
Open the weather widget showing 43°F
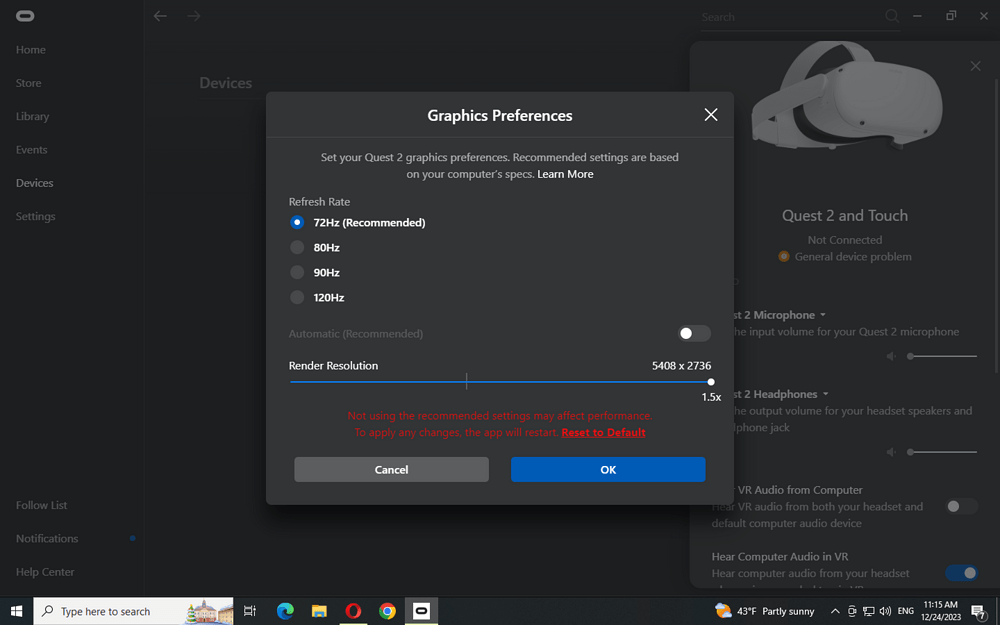click(x=765, y=611)
